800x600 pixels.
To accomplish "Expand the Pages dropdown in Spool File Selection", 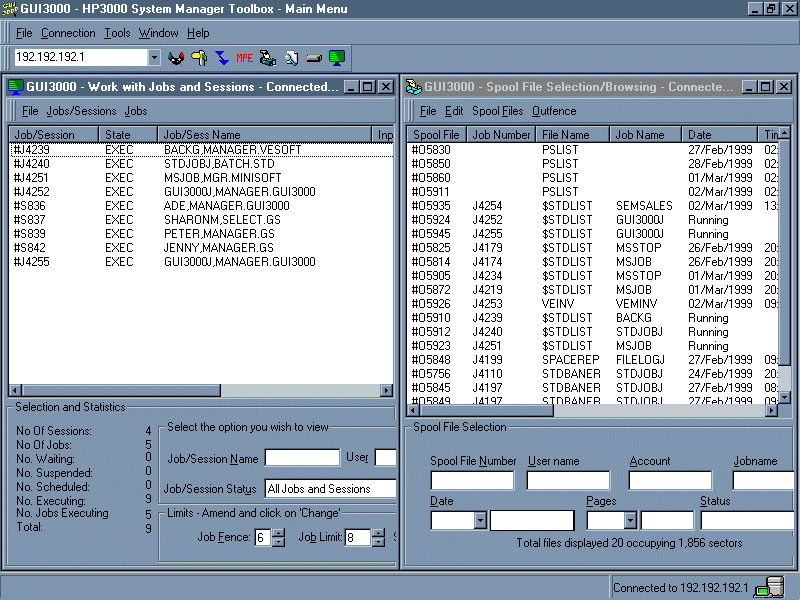I will tap(630, 520).
